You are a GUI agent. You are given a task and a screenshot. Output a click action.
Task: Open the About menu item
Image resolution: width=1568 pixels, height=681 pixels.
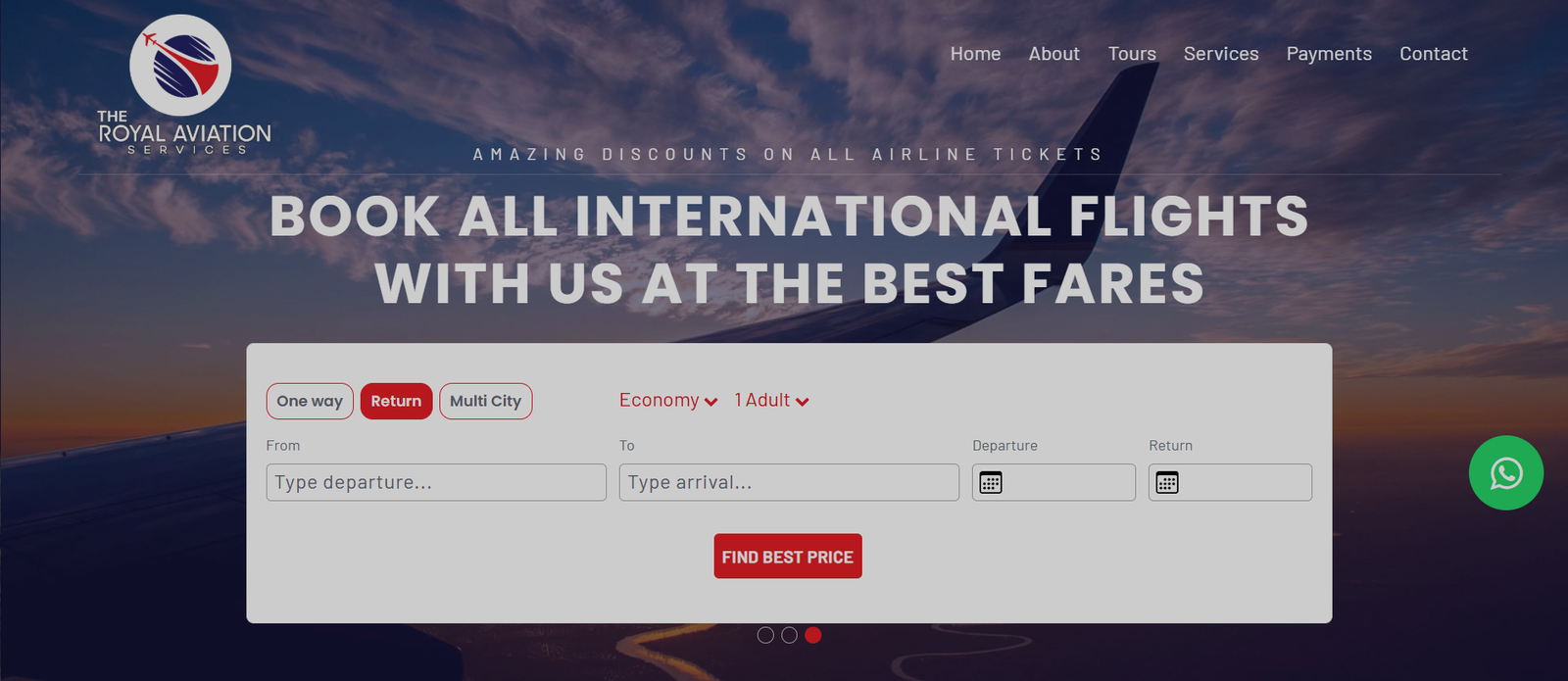[1053, 54]
